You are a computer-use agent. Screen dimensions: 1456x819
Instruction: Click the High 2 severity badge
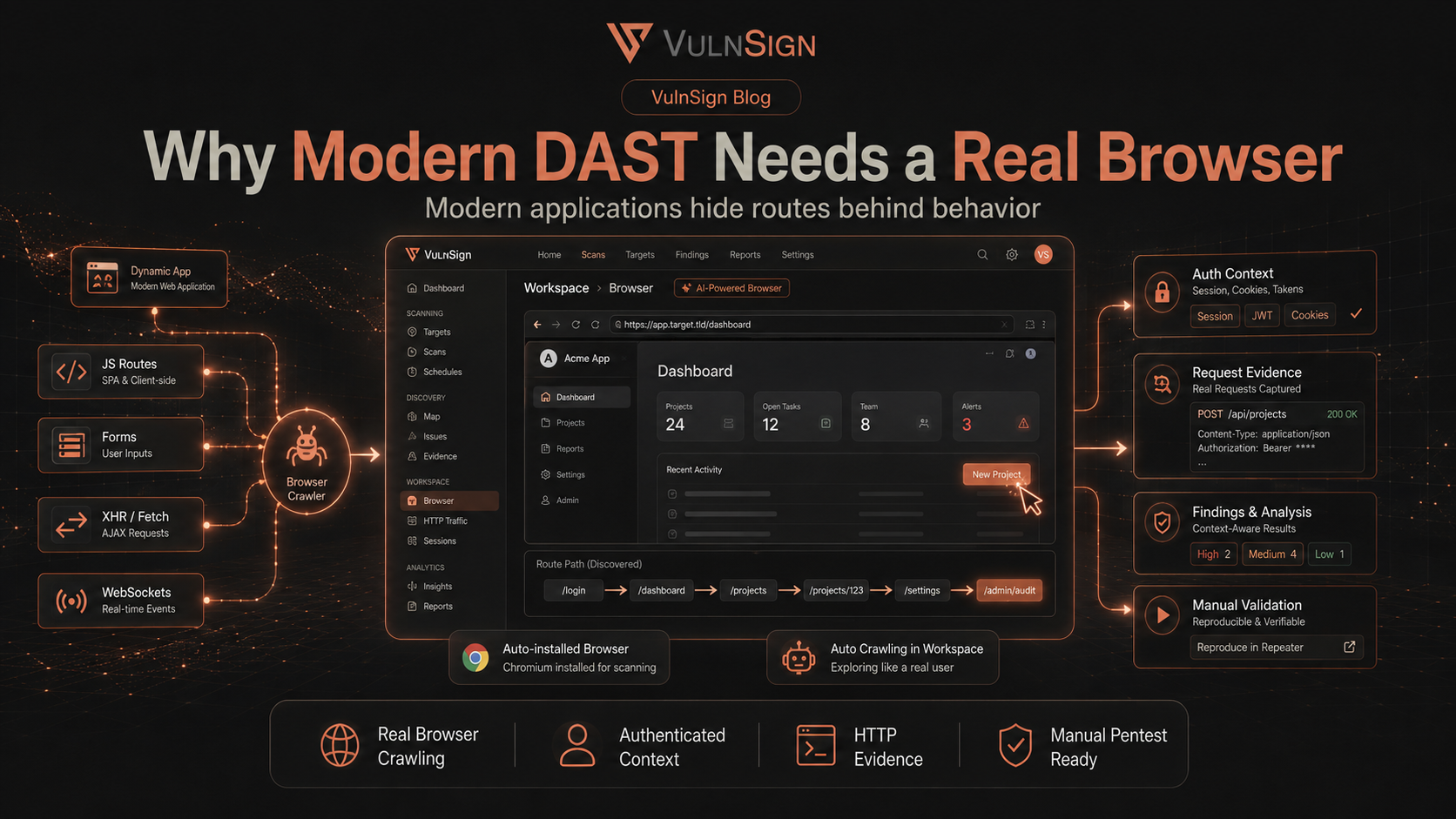point(1214,554)
